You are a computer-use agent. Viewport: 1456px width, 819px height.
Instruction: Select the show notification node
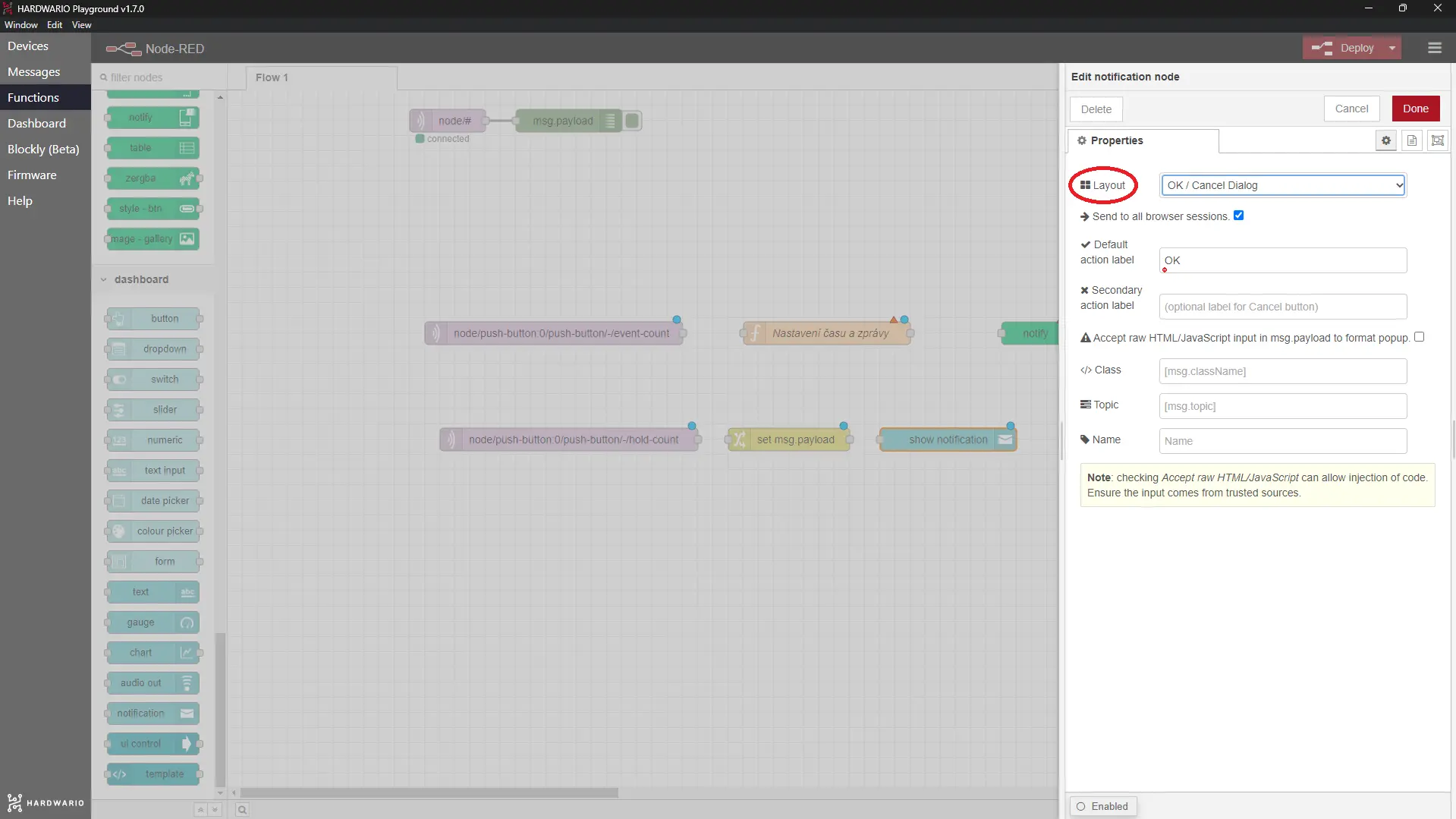948,439
